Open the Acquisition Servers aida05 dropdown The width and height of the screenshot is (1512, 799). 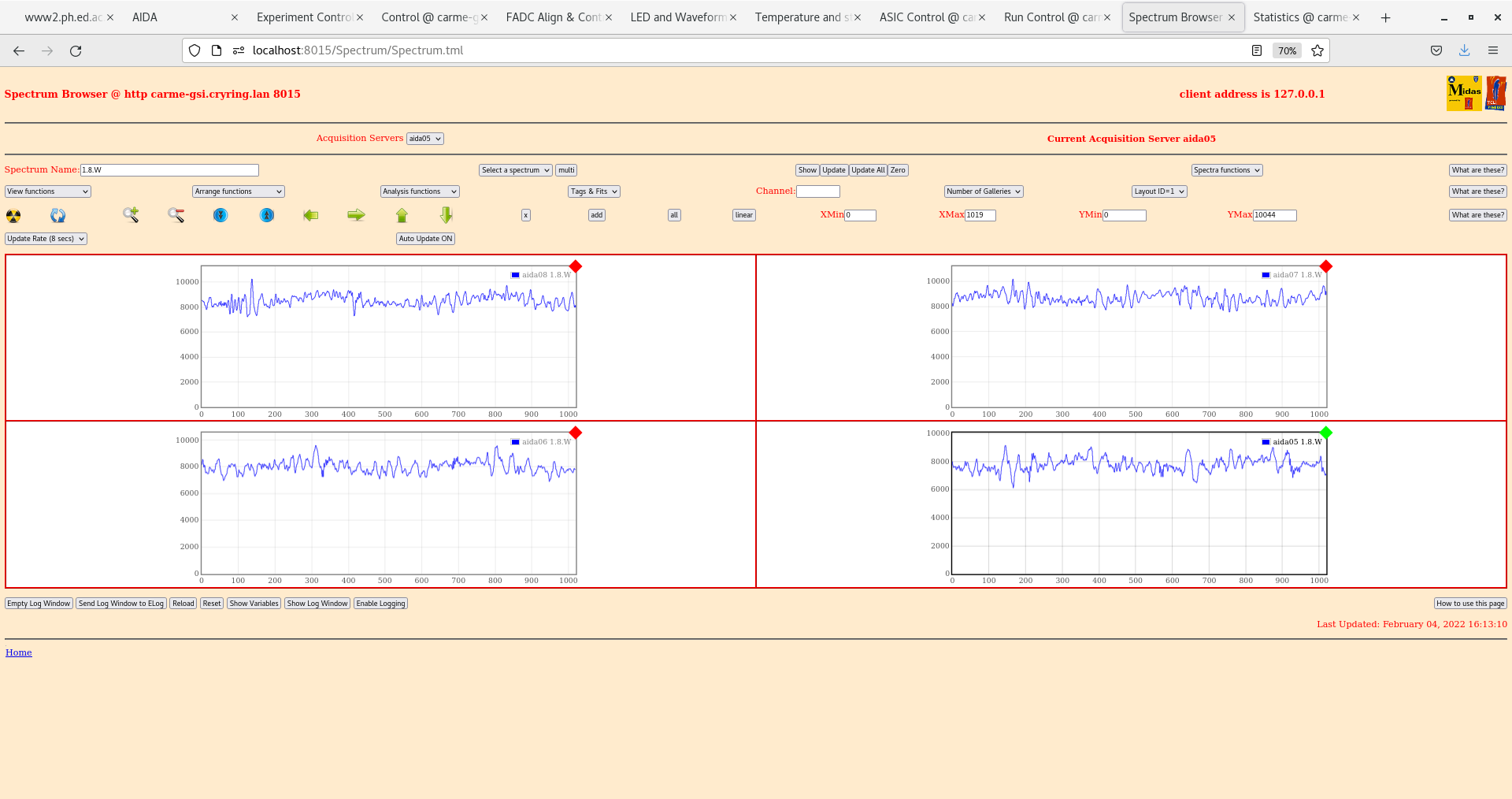(x=424, y=139)
